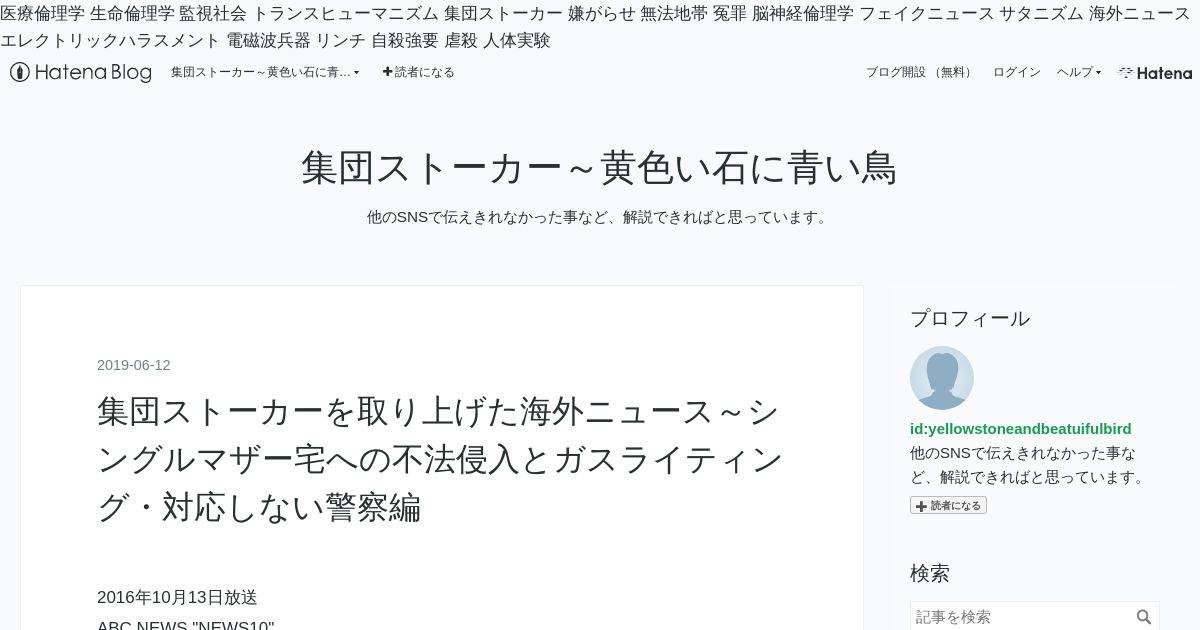This screenshot has height=630, width=1200.
Task: Open profile id:yellowstoneandbeatuifulbird link
Action: click(x=1021, y=428)
